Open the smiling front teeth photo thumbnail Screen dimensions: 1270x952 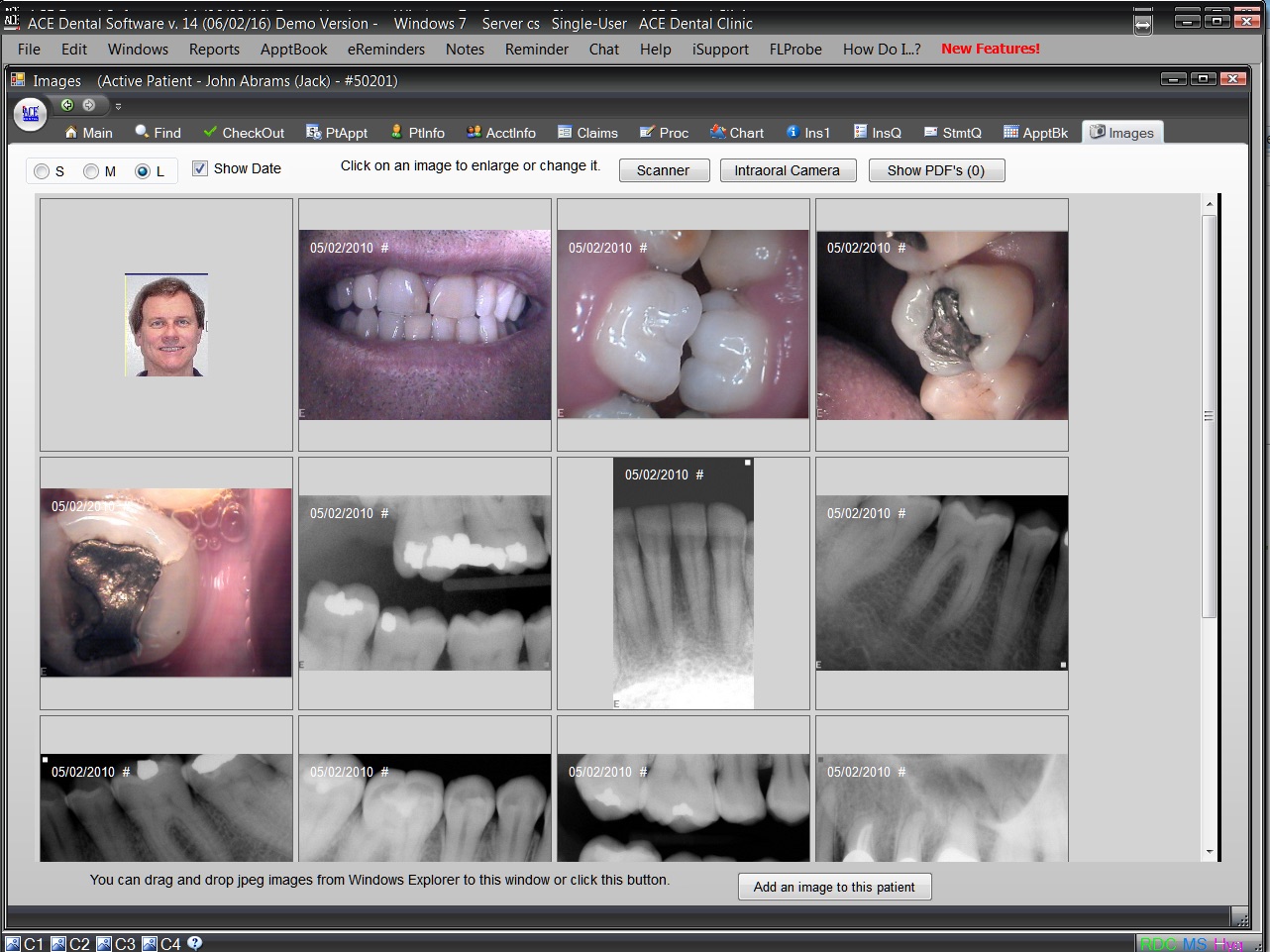(425, 325)
